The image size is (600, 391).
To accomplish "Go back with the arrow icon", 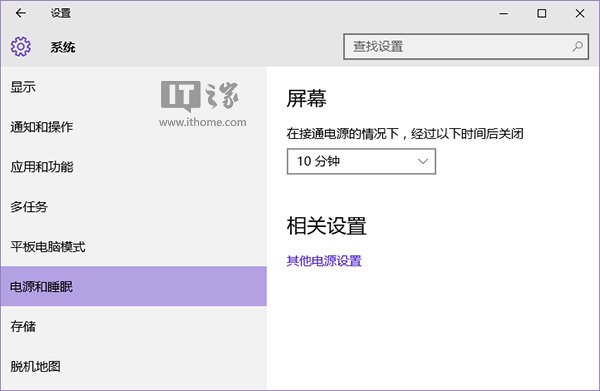I will [21, 13].
